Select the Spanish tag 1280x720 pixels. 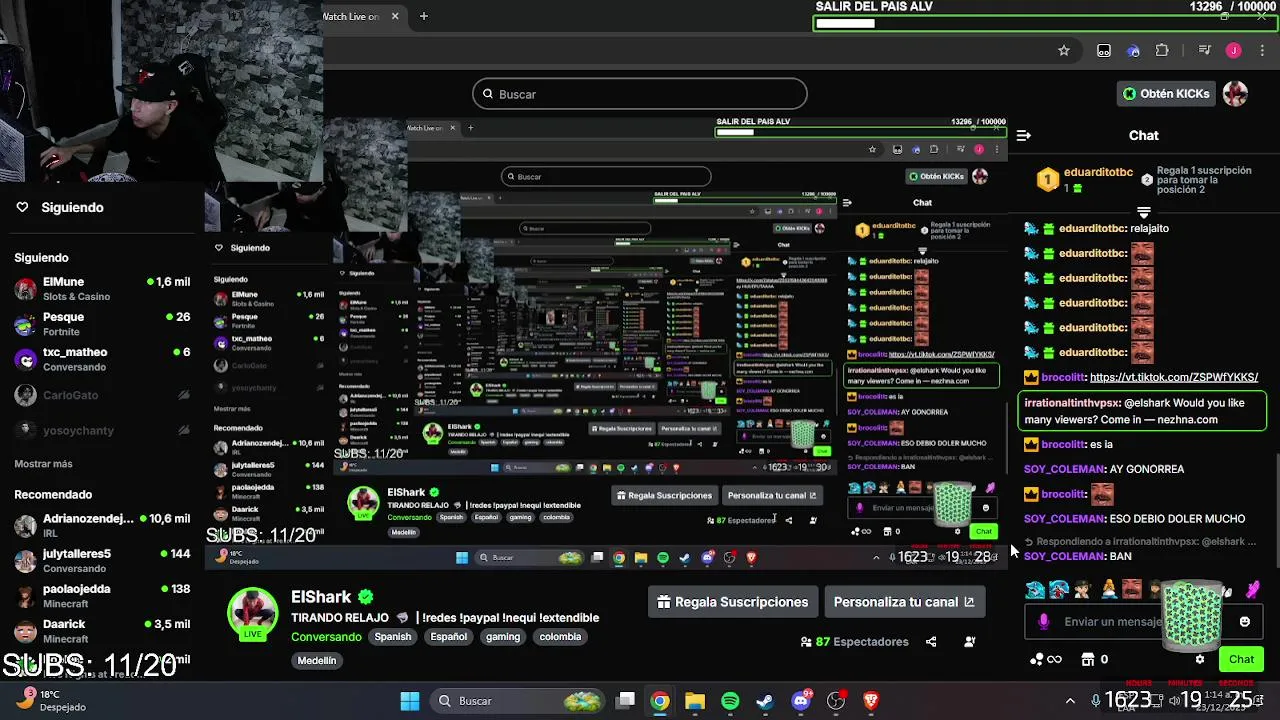click(393, 637)
